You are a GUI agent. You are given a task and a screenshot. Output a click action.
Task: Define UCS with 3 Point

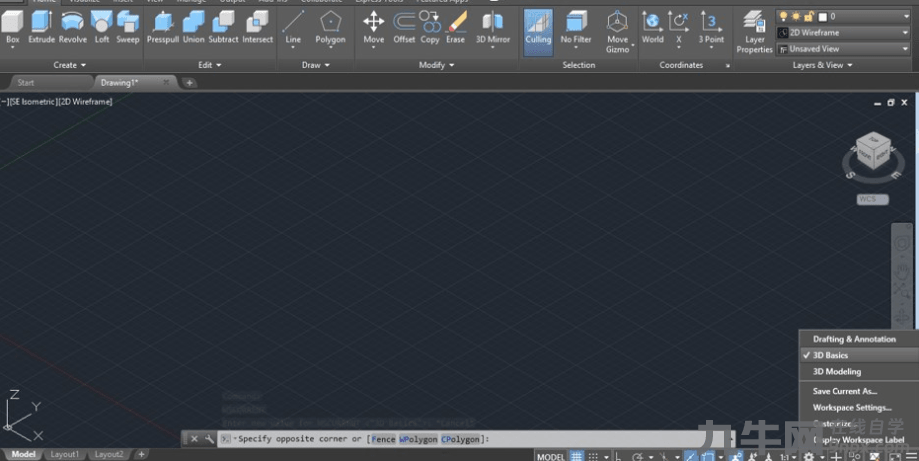(711, 28)
